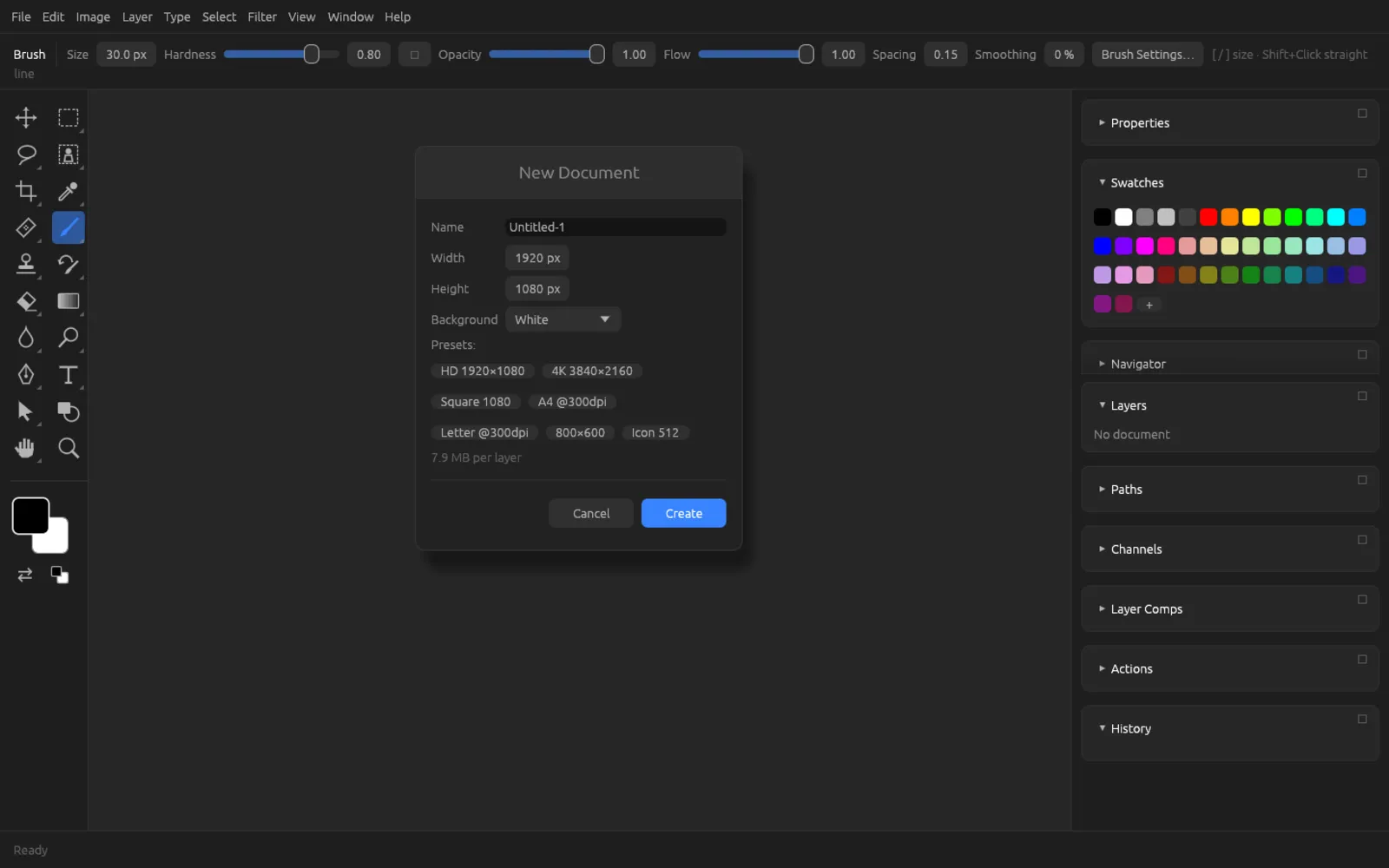This screenshot has height=868, width=1389.
Task: Cancel the New Document dialog
Action: 591,513
